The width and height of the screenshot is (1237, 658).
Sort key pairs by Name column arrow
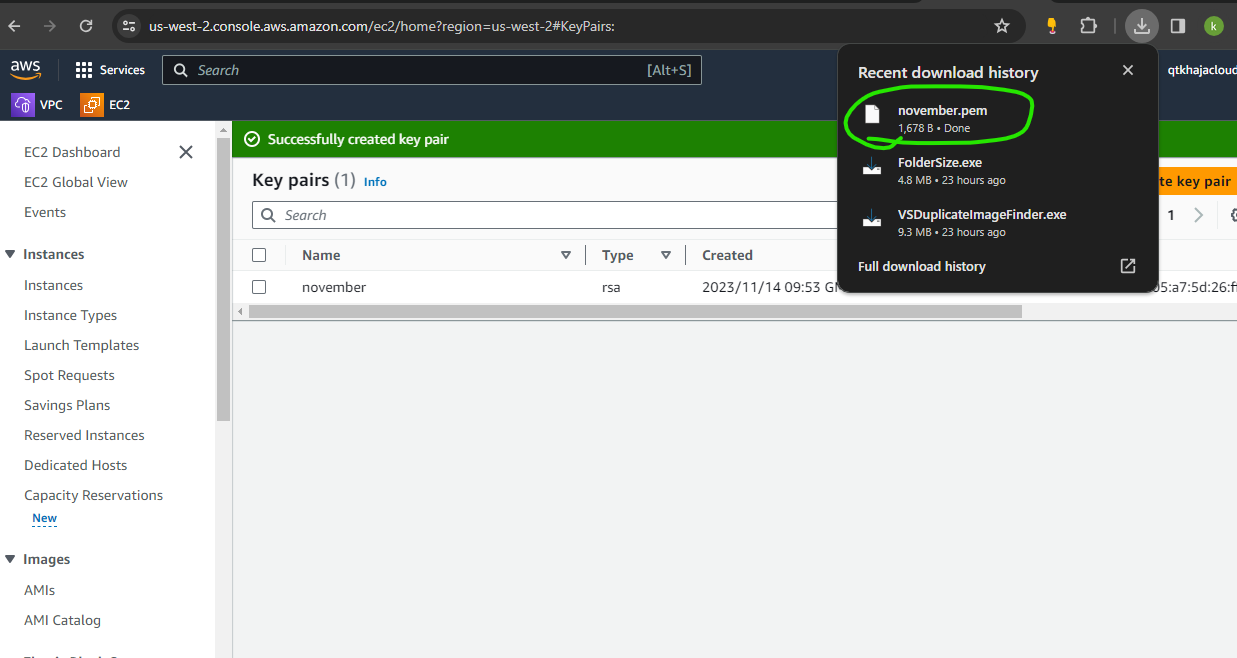(x=566, y=255)
